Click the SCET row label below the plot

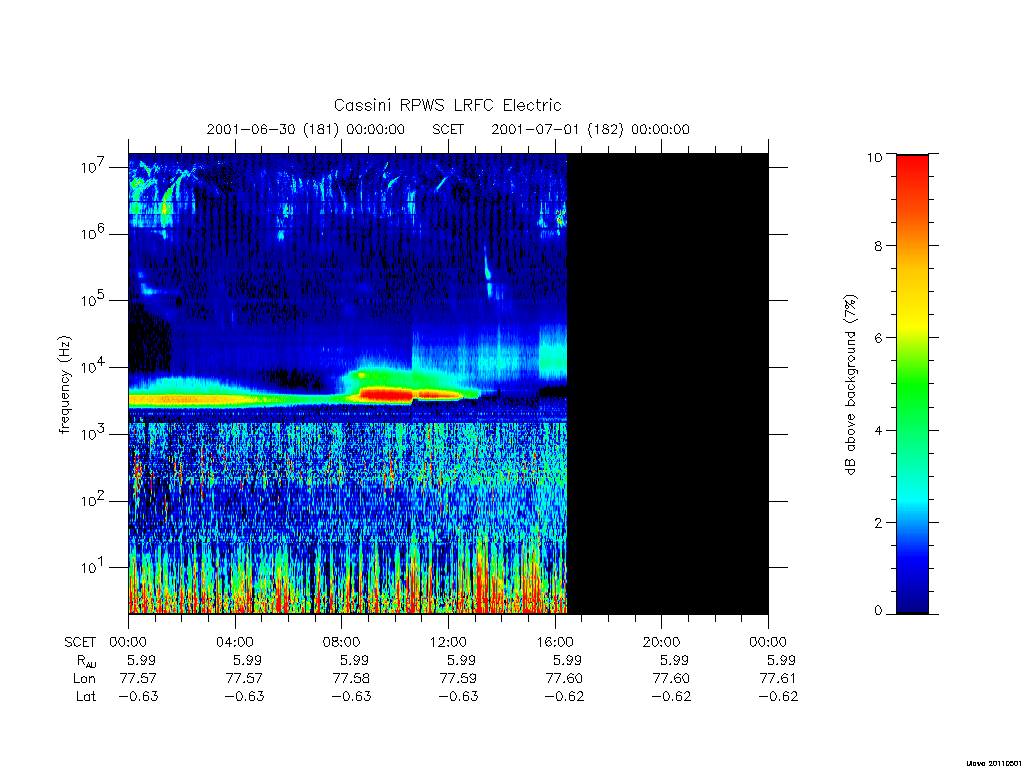coord(80,642)
